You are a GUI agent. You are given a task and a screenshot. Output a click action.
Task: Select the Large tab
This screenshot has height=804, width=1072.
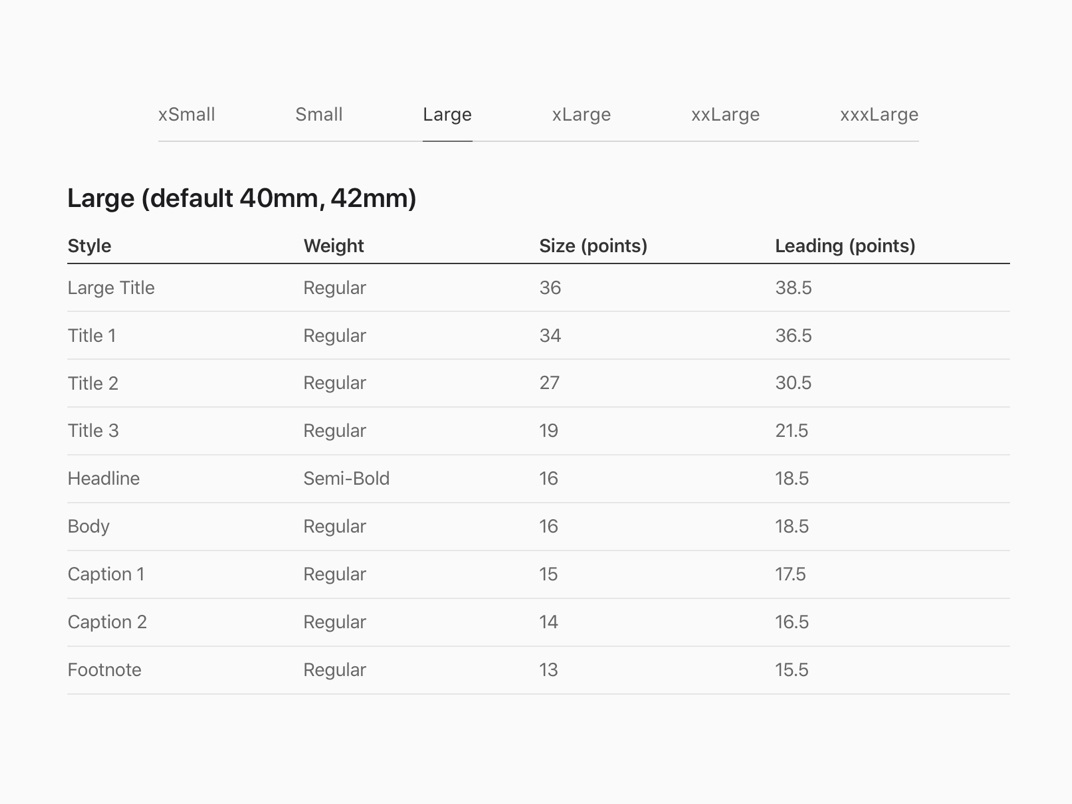[x=447, y=115]
